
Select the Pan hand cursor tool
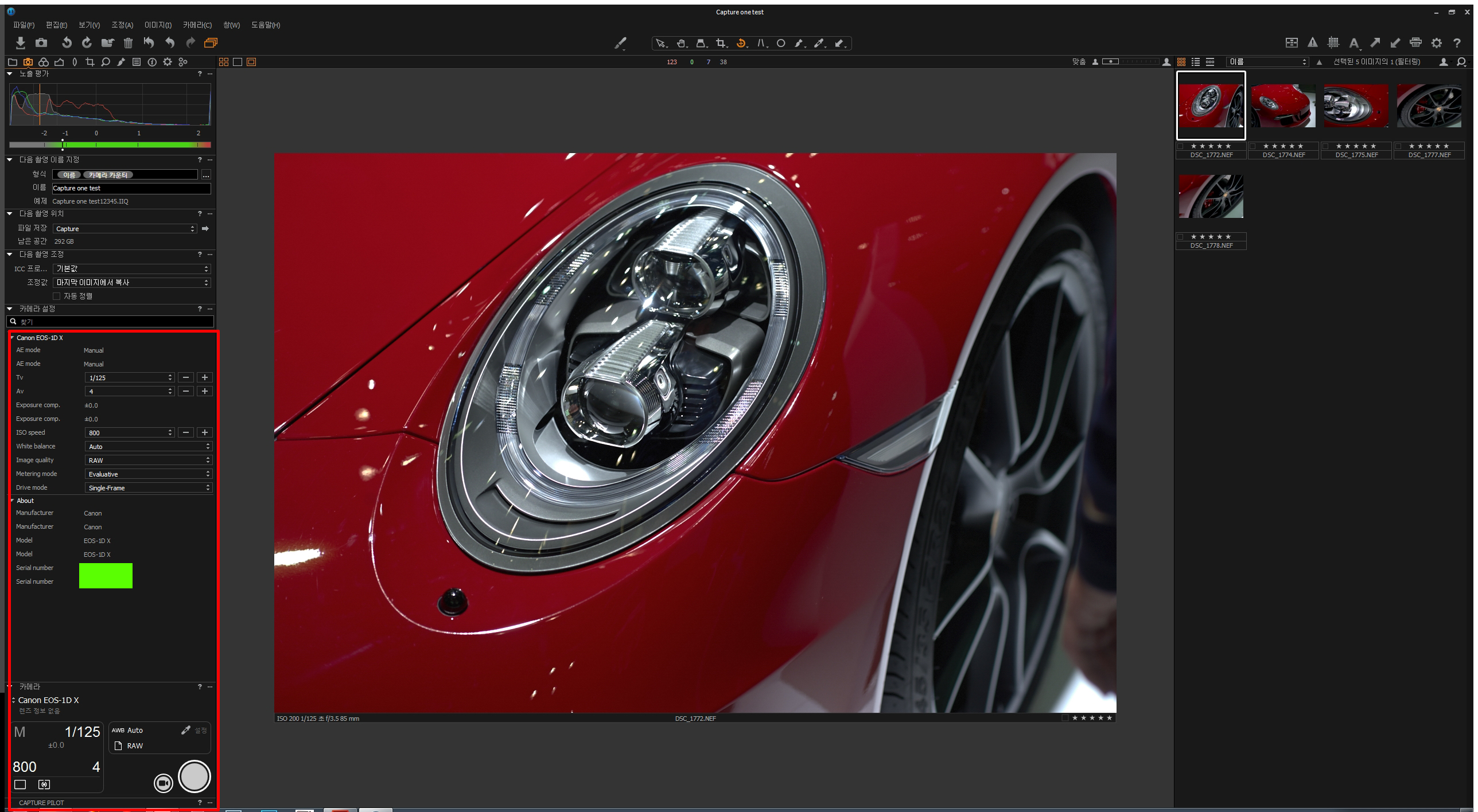point(681,44)
